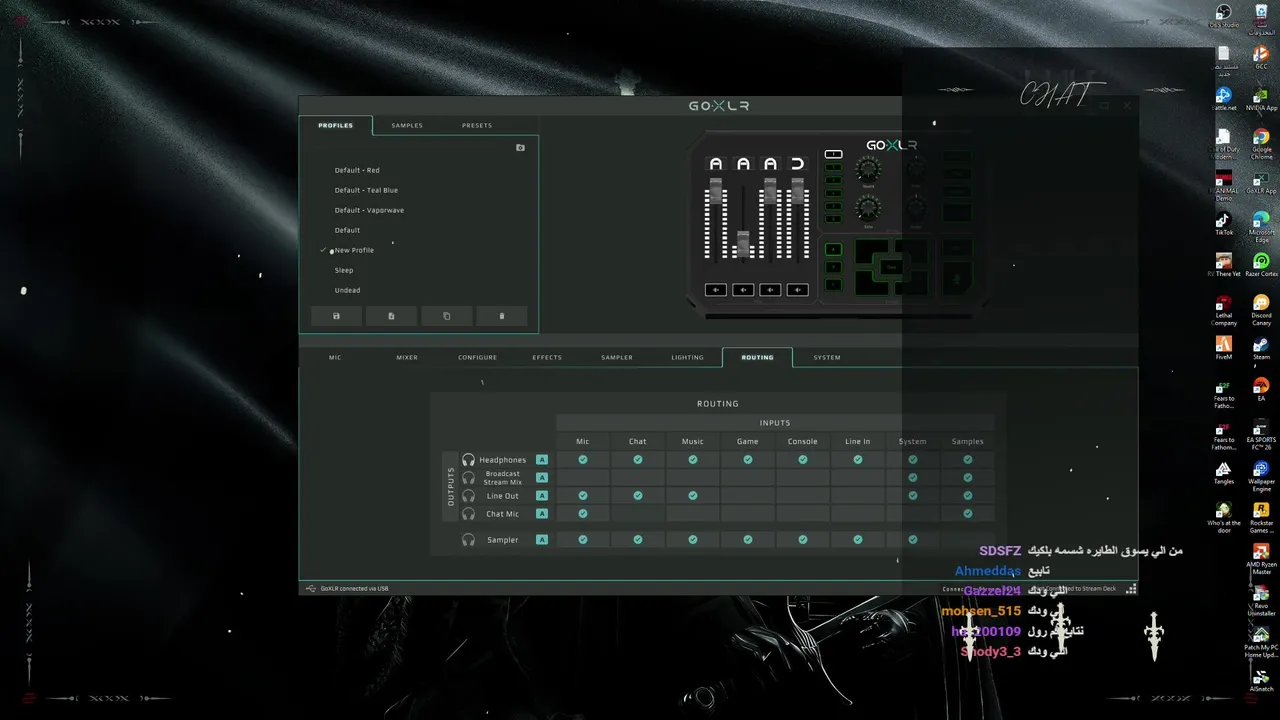Select the Default - Teal Blue profile
Image resolution: width=1280 pixels, height=720 pixels.
[366, 190]
